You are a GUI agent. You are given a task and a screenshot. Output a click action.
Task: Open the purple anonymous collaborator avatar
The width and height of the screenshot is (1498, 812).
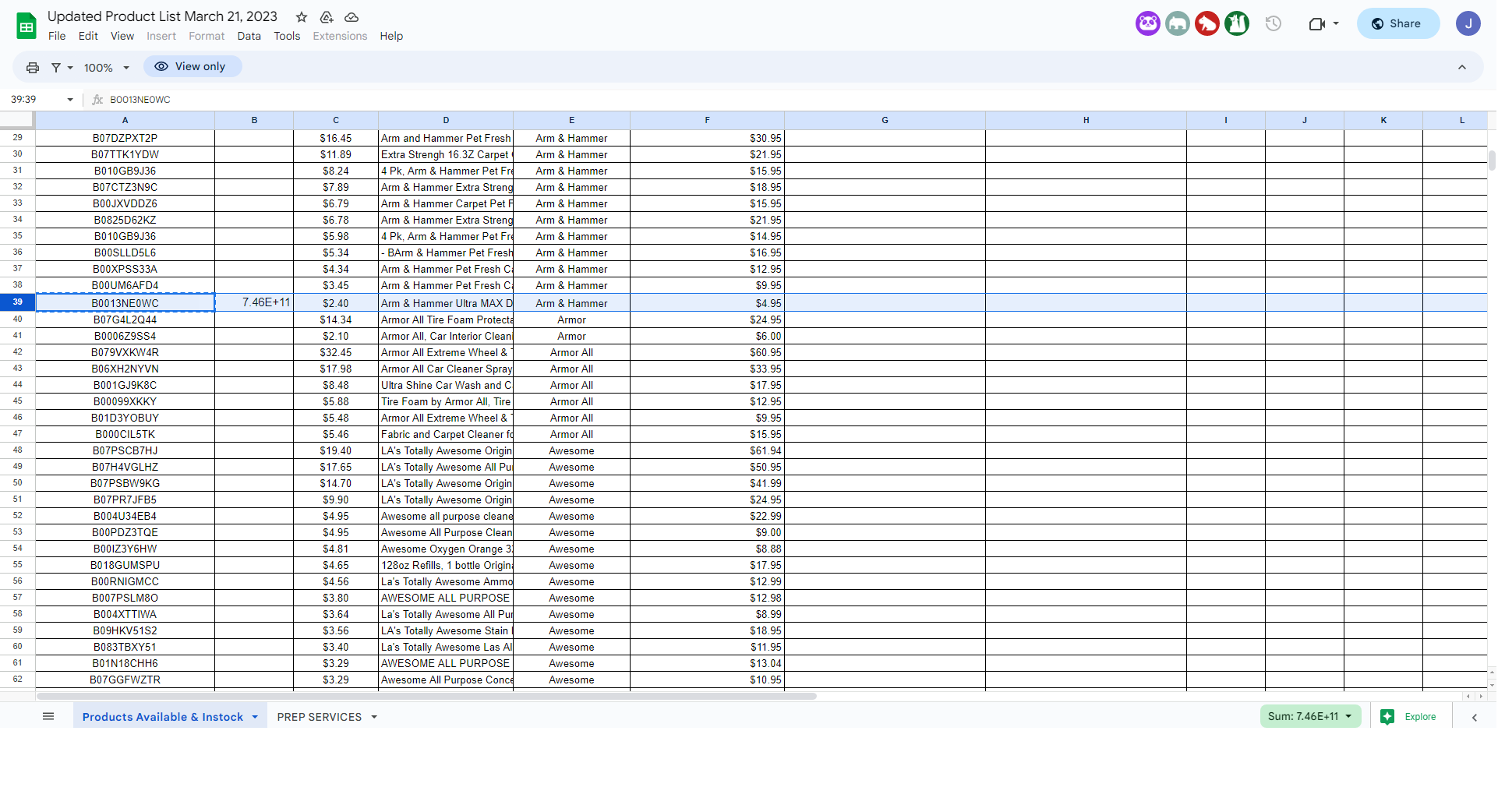(1148, 23)
